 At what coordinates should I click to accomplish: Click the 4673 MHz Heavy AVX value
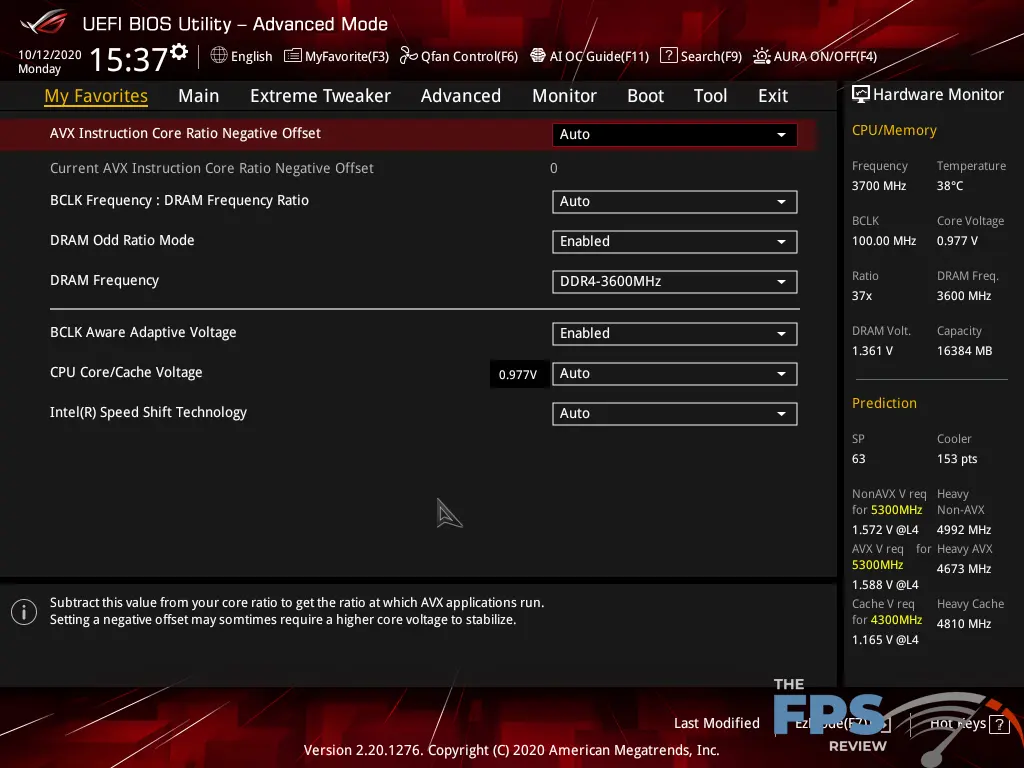pyautogui.click(x=964, y=569)
